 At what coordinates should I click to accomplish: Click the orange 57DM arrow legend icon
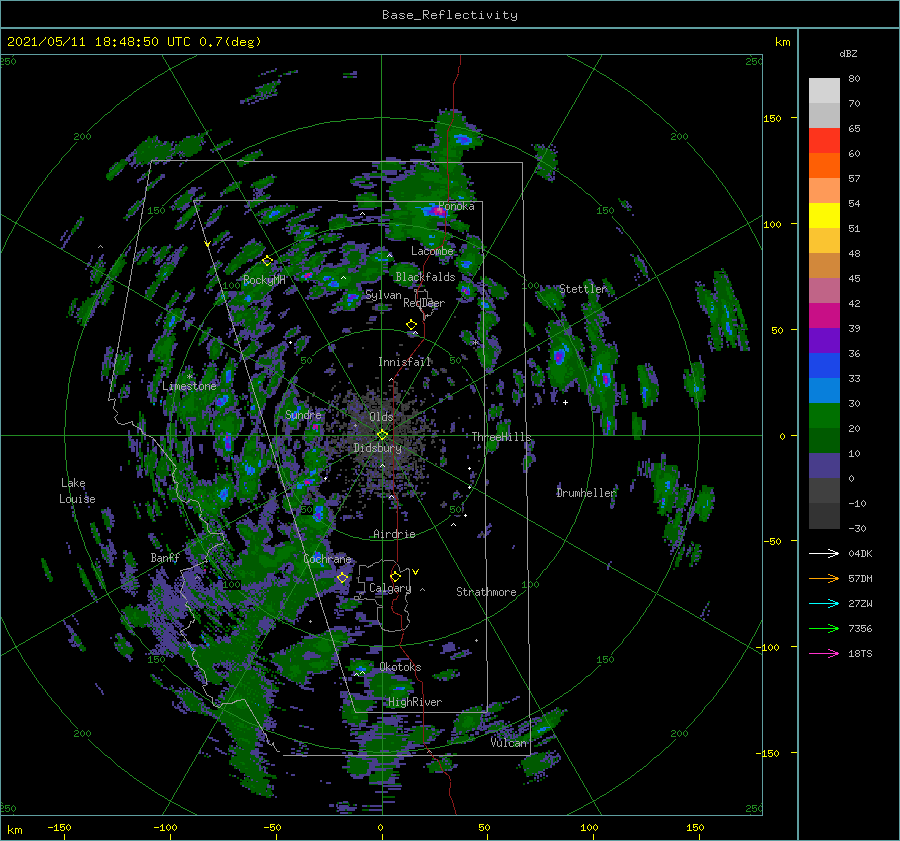[x=824, y=579]
